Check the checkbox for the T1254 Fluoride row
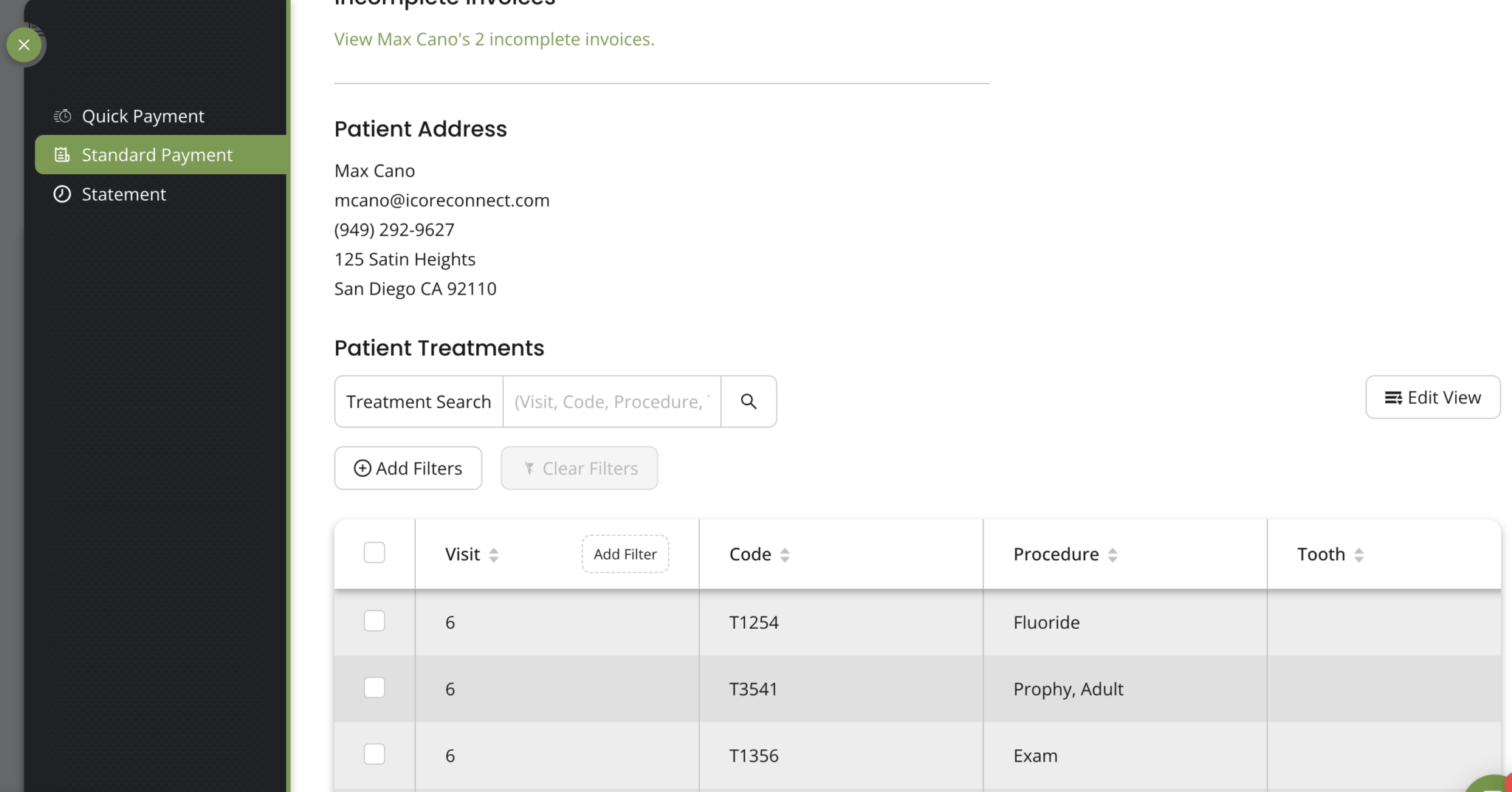This screenshot has height=792, width=1512. click(374, 621)
